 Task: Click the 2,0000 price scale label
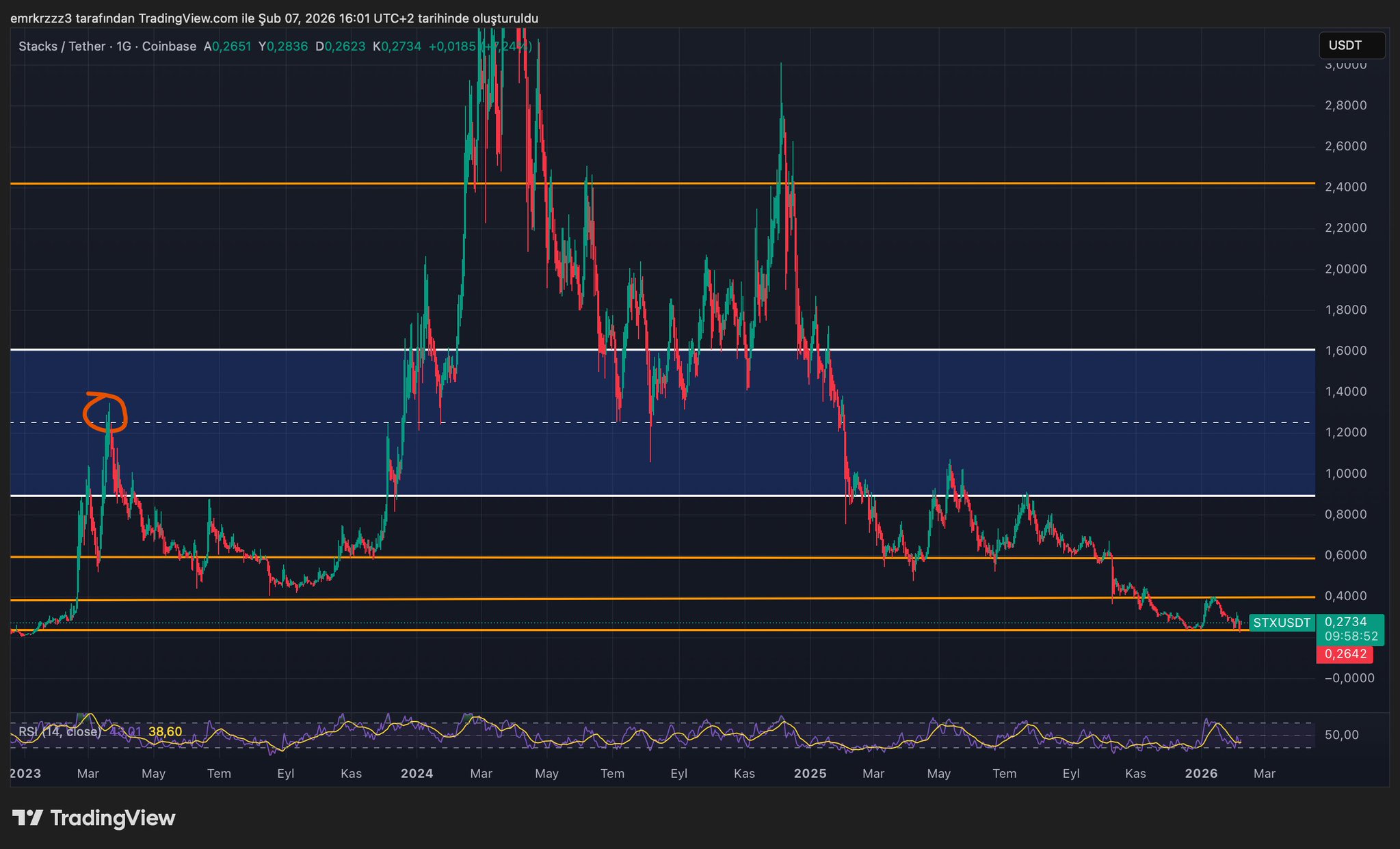[x=1345, y=269]
